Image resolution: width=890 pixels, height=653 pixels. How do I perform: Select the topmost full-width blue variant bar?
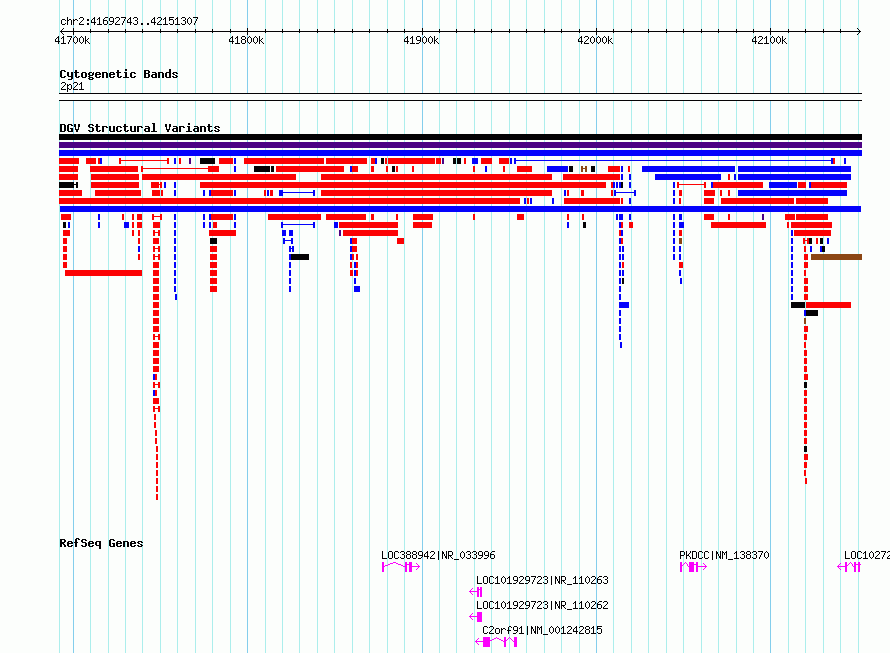pos(460,153)
